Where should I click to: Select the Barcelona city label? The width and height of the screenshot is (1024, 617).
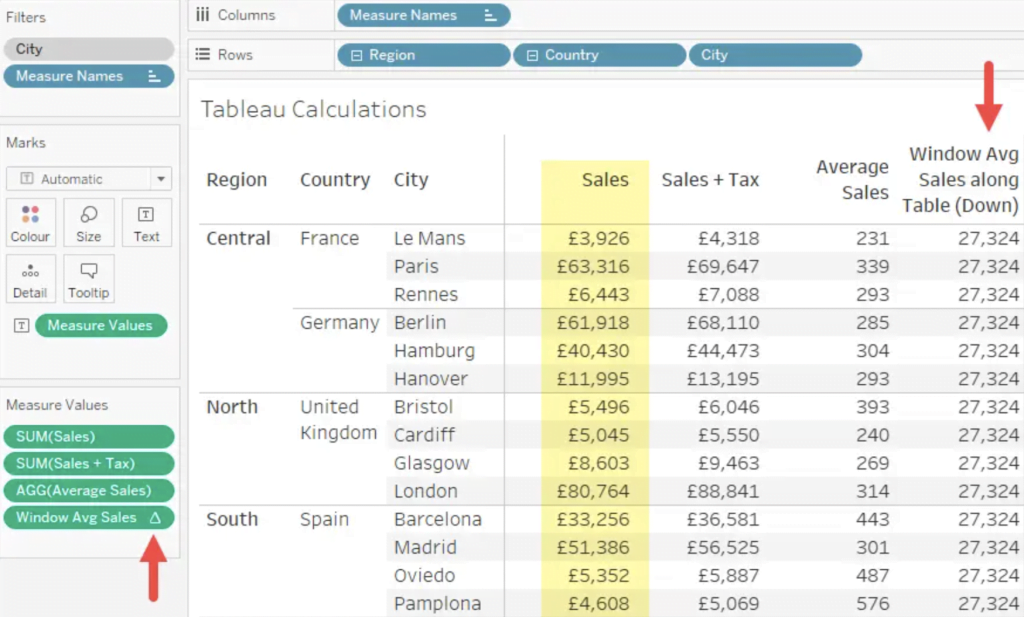pyautogui.click(x=438, y=519)
